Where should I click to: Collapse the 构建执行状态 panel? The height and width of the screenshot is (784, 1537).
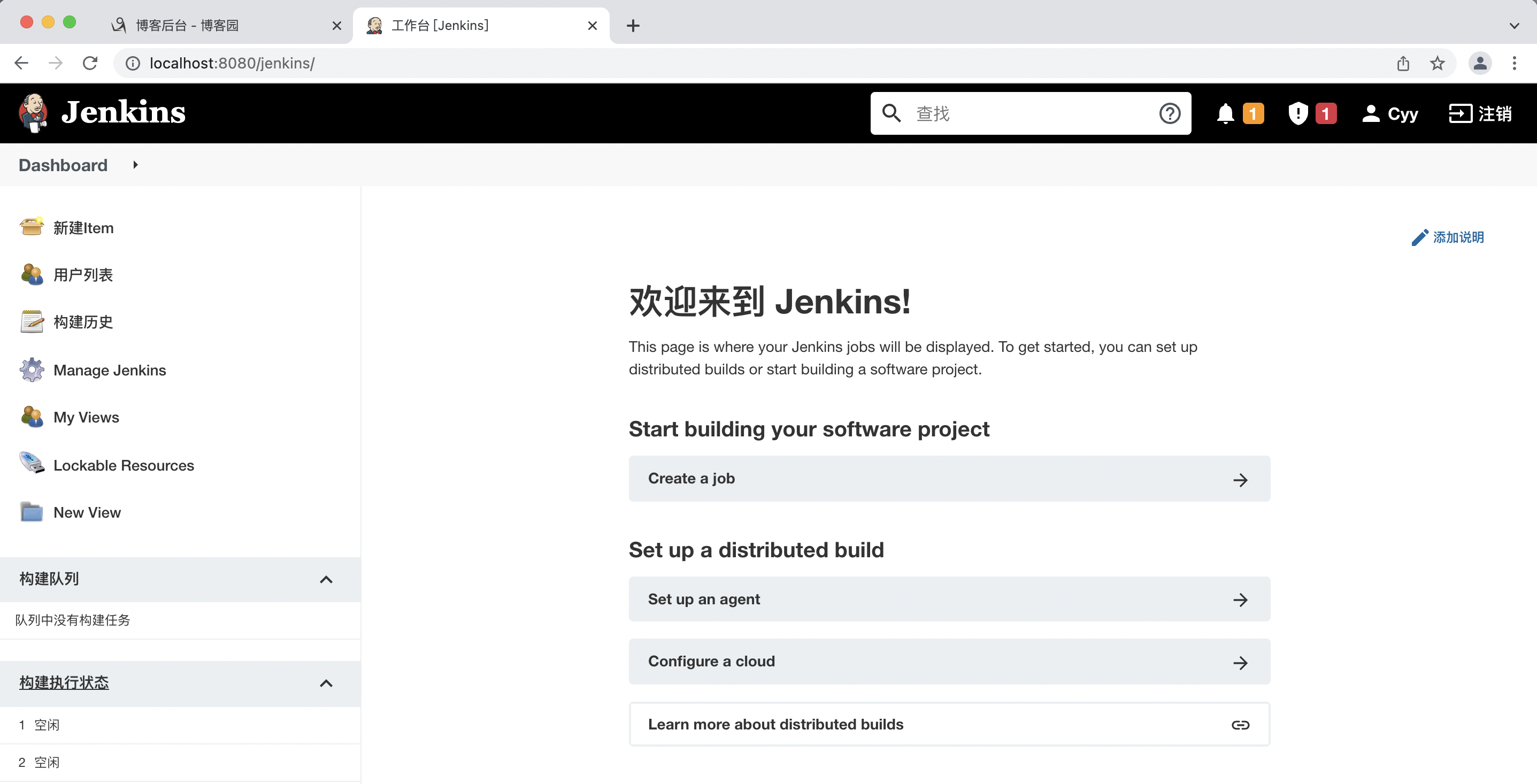(x=326, y=683)
